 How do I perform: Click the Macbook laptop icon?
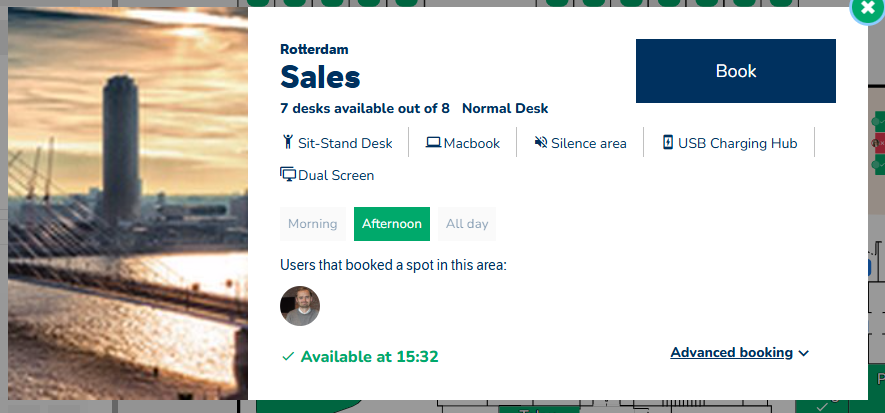(433, 142)
